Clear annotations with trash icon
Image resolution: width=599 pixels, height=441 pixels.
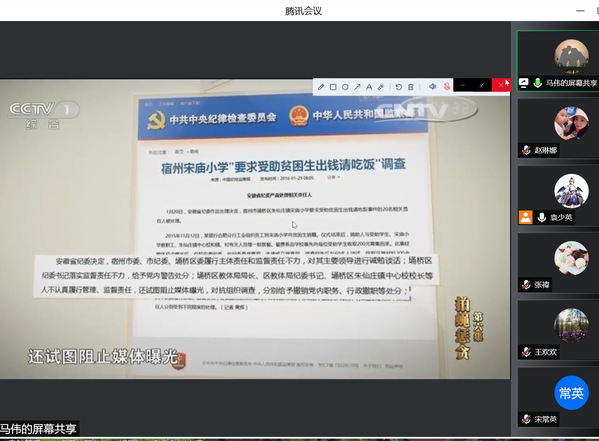(411, 87)
